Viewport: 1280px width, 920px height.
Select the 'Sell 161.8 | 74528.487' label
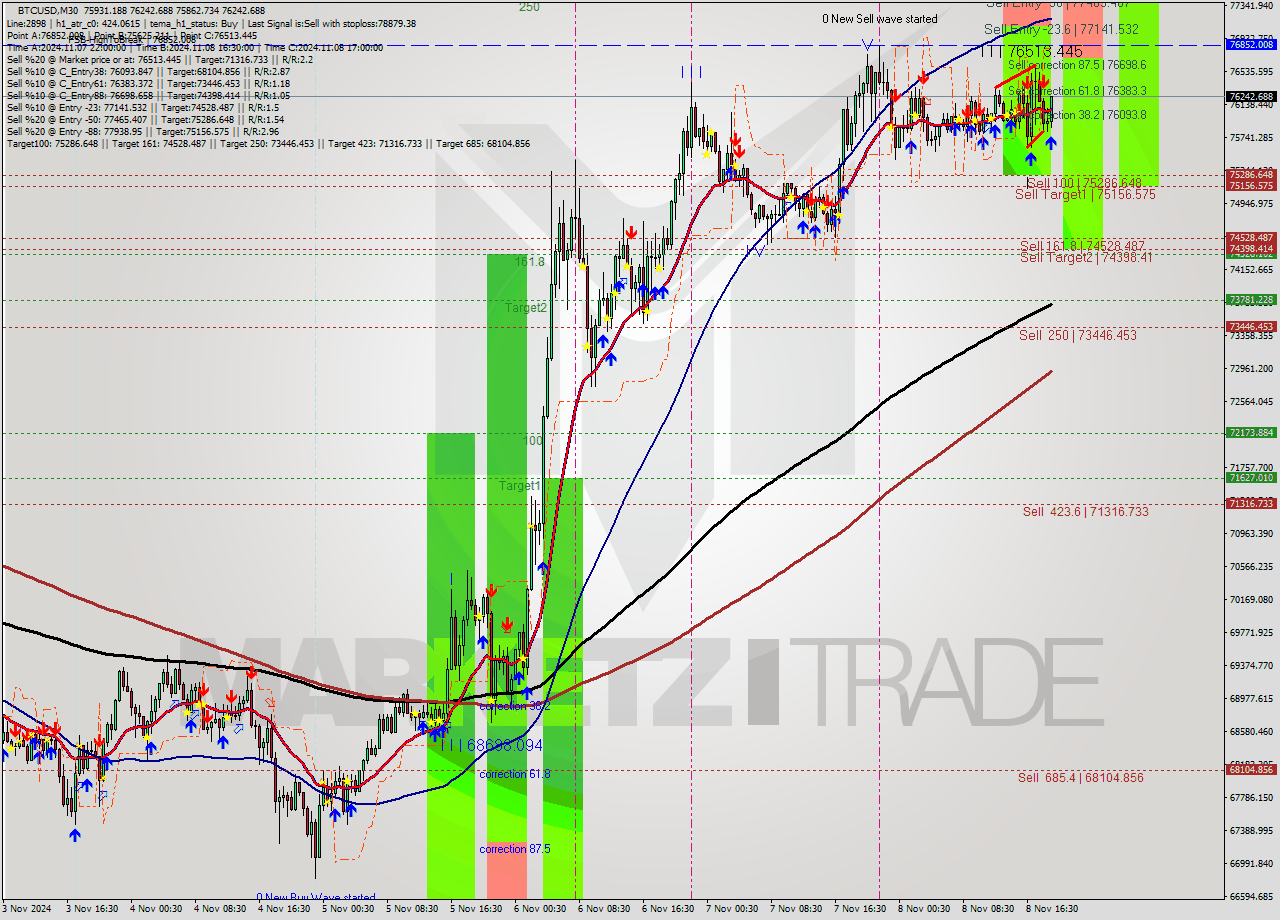coord(1082,246)
